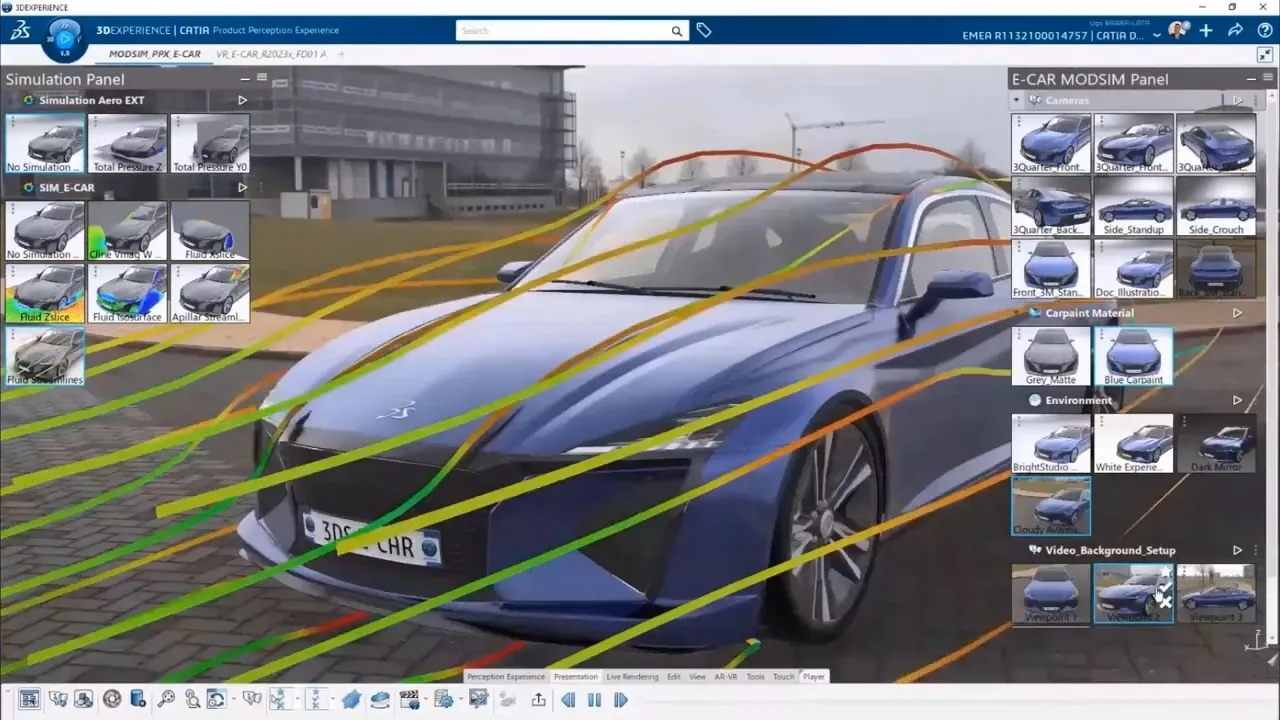The height and width of the screenshot is (720, 1280).
Task: Switch to the Live Rendering tab
Action: (x=632, y=676)
